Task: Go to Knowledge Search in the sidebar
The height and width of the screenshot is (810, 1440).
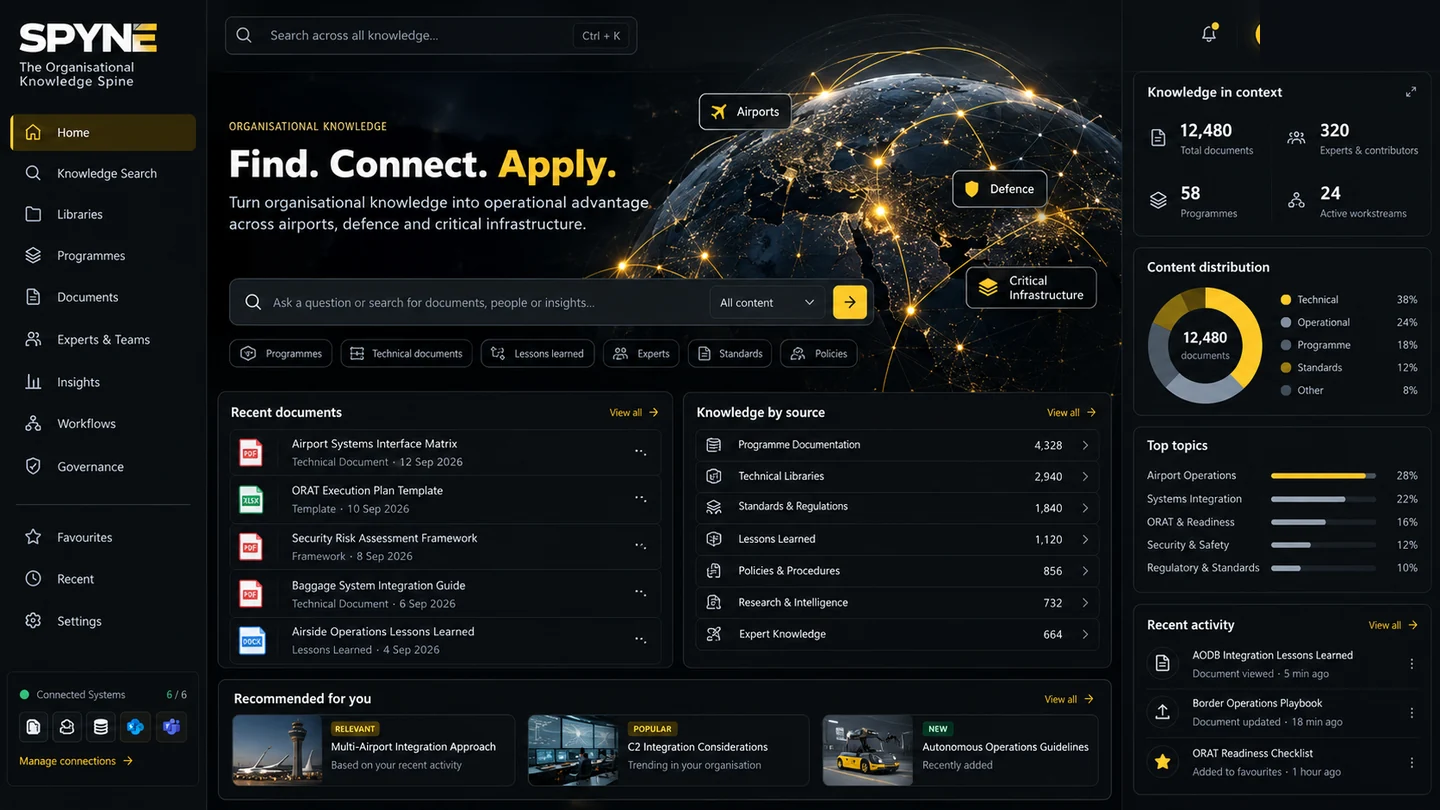Action: [103, 173]
